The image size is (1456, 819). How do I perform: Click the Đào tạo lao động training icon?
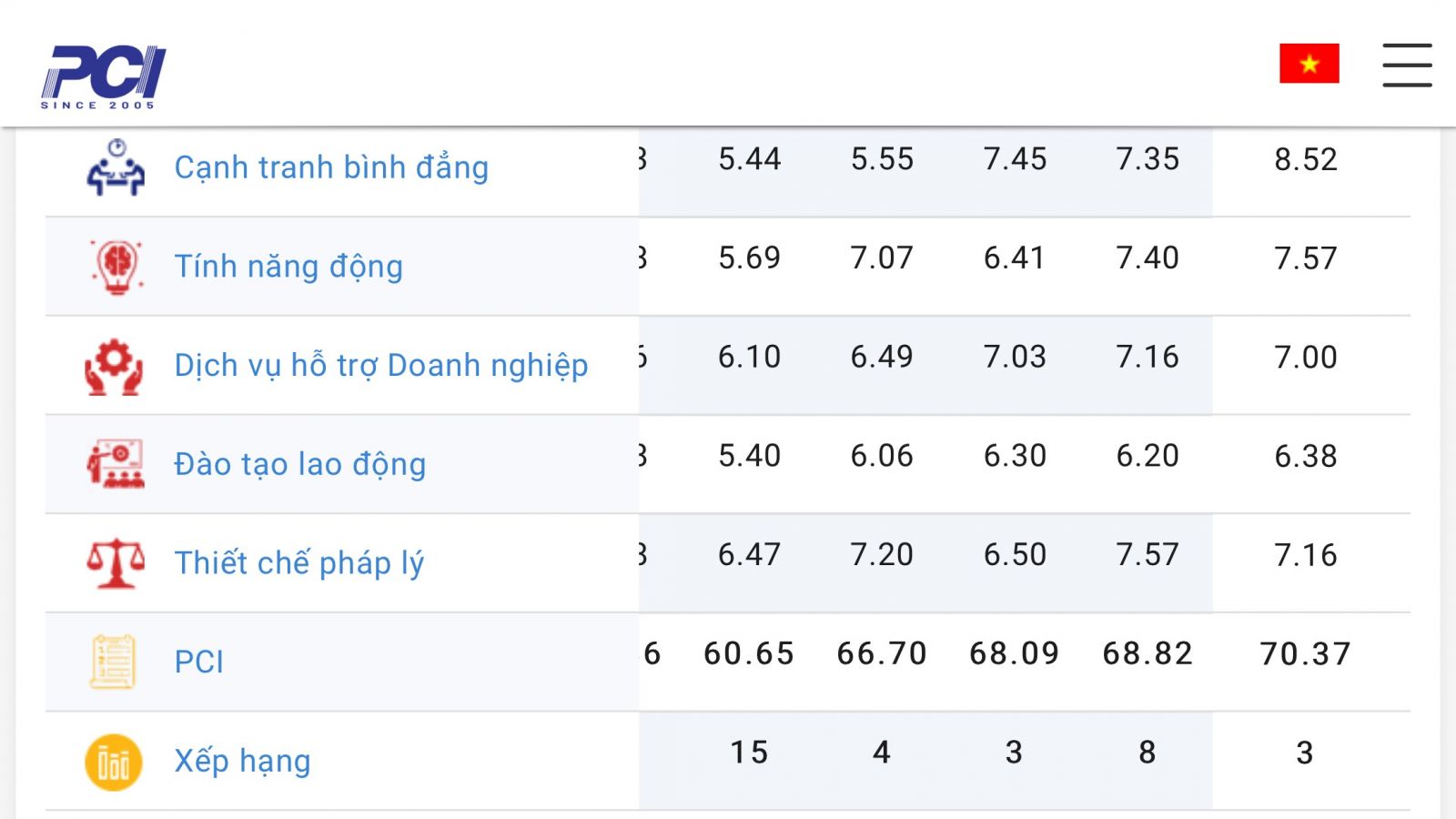click(116, 464)
